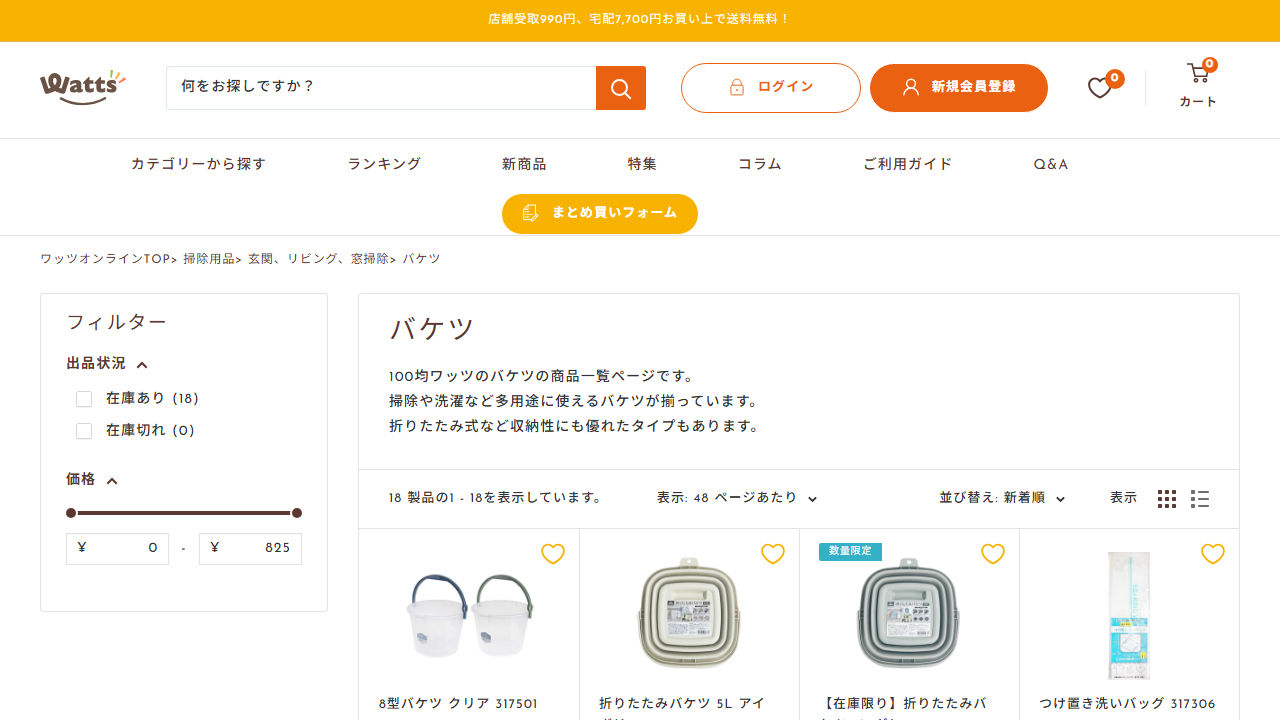Collapse the 価格 filter section
Image resolution: width=1280 pixels, height=720 pixels.
coord(92,480)
